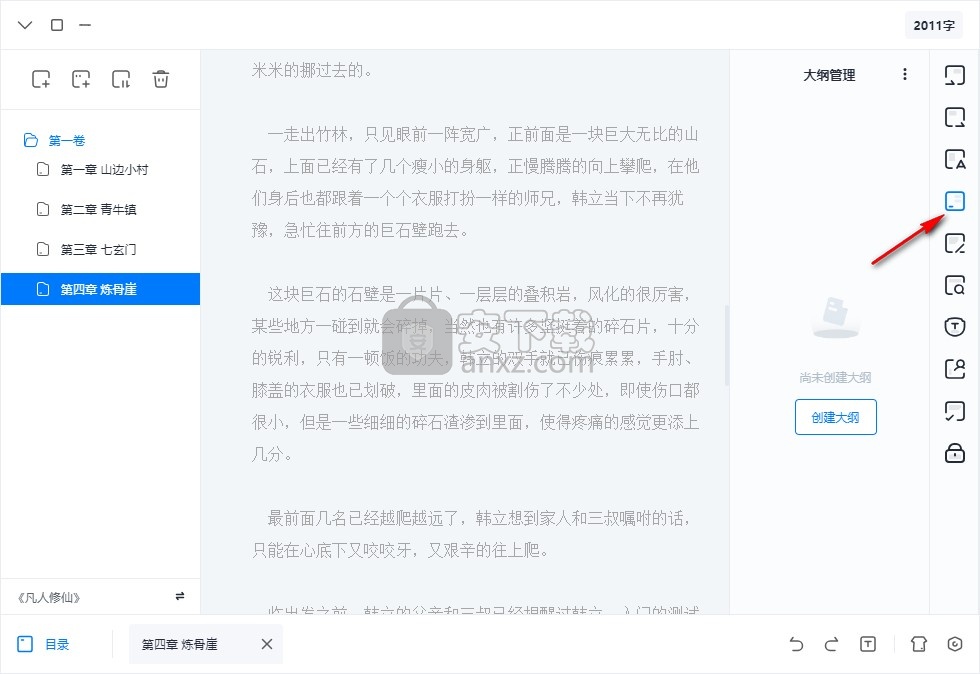Click the trash bin delete icon
980x674 pixels.
click(x=161, y=79)
